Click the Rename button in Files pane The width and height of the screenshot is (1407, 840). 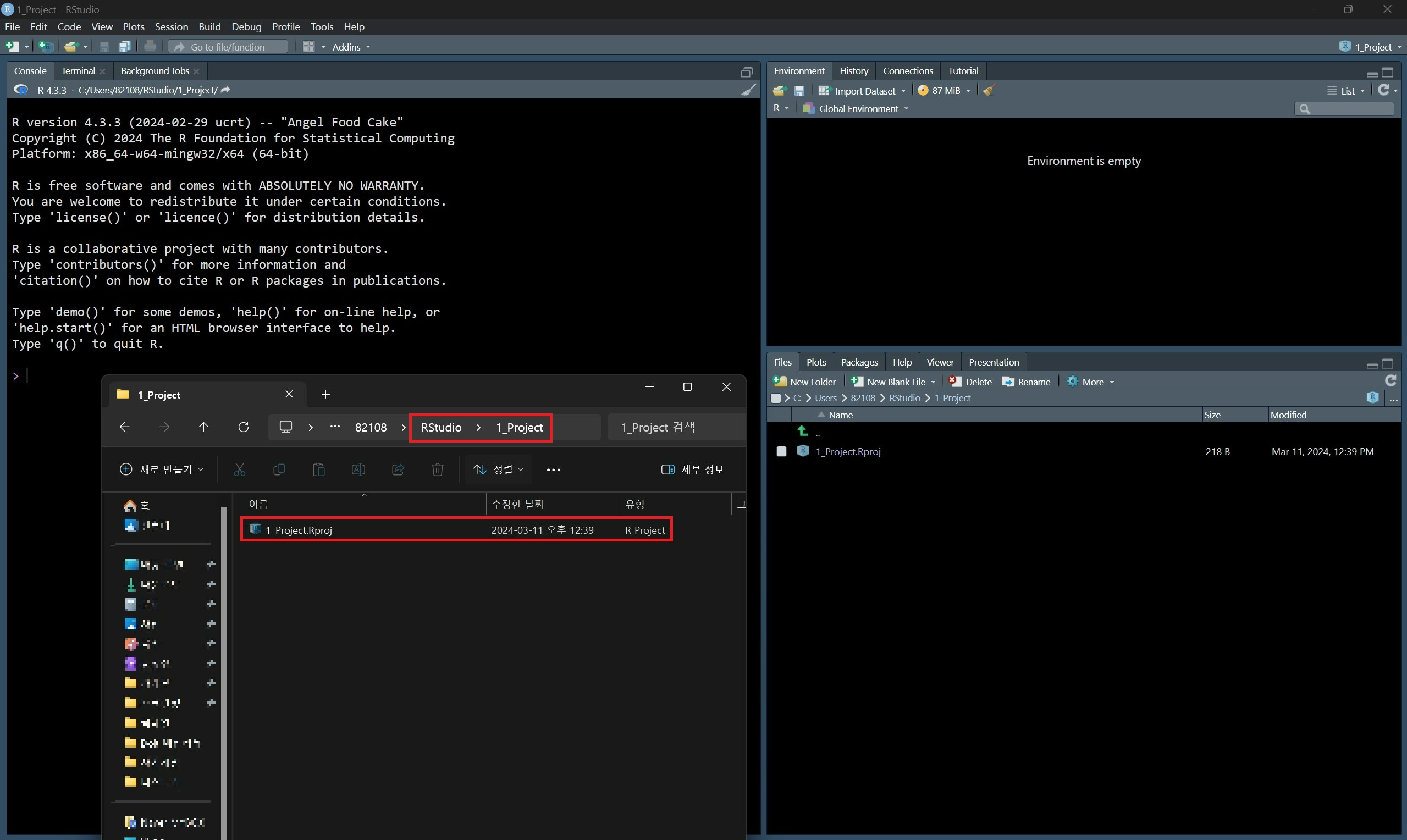coord(1026,382)
